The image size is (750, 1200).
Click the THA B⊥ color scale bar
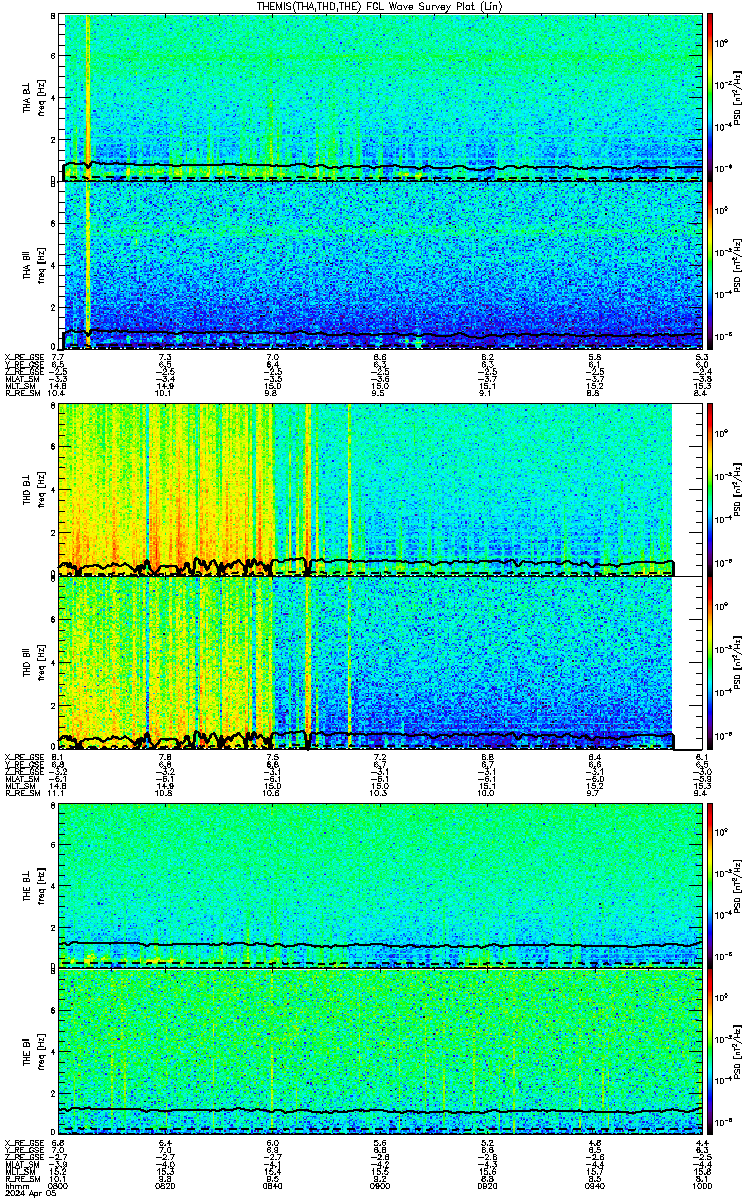click(x=710, y=97)
